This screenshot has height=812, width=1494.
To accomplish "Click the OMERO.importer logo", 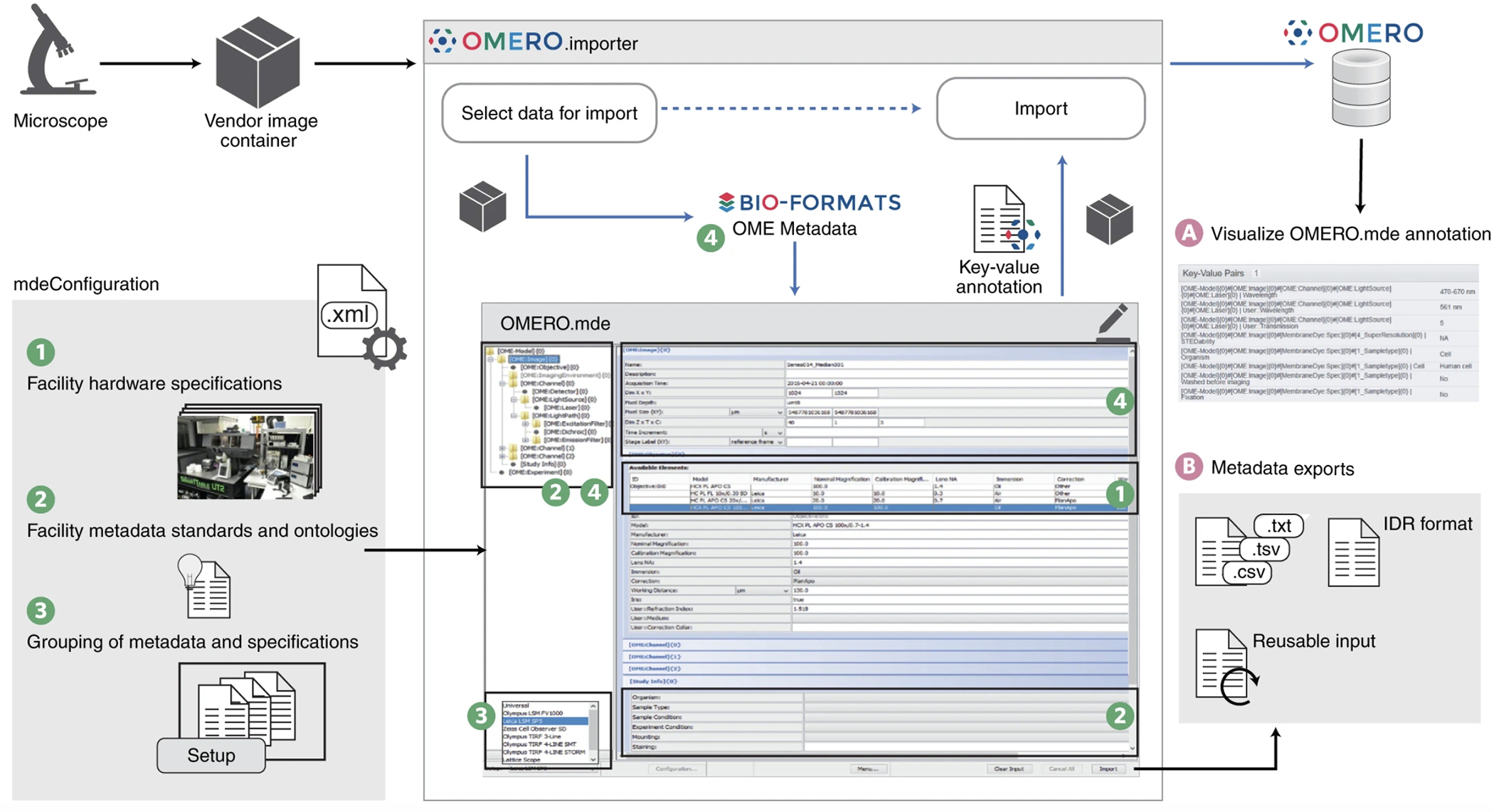I will click(534, 42).
